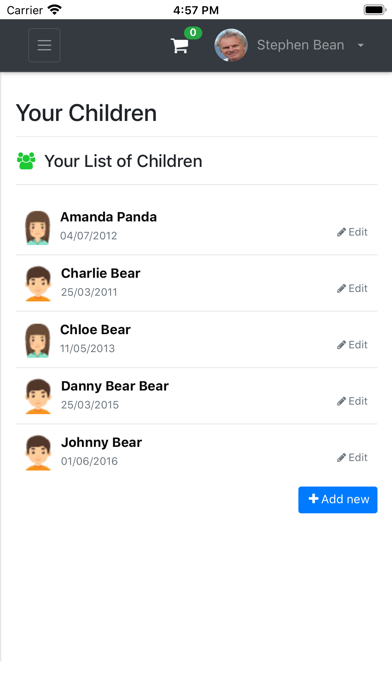
Task: Expand the user dropdown caret
Action: point(361,45)
